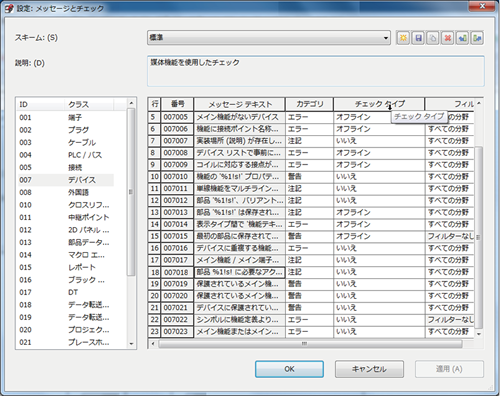Image resolution: width=500 pixels, height=396 pixels.
Task: Select class row 014 マクロ
Action: coord(65,255)
